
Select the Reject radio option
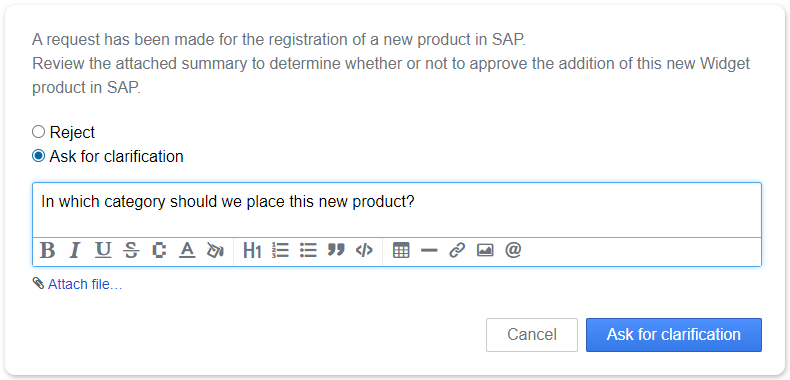click(x=38, y=132)
